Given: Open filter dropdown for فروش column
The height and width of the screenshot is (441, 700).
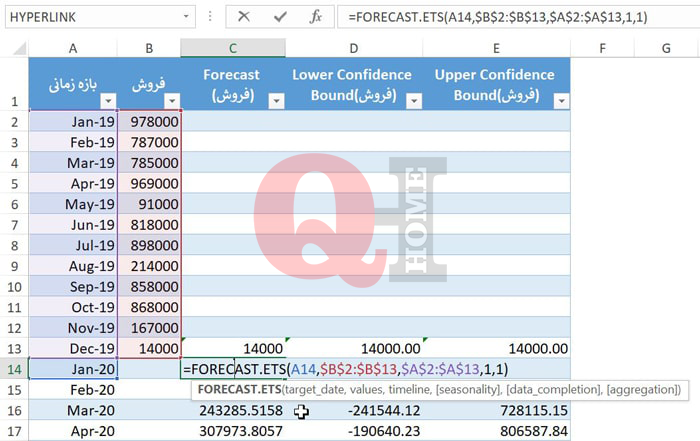Looking at the screenshot, I should 171,100.
